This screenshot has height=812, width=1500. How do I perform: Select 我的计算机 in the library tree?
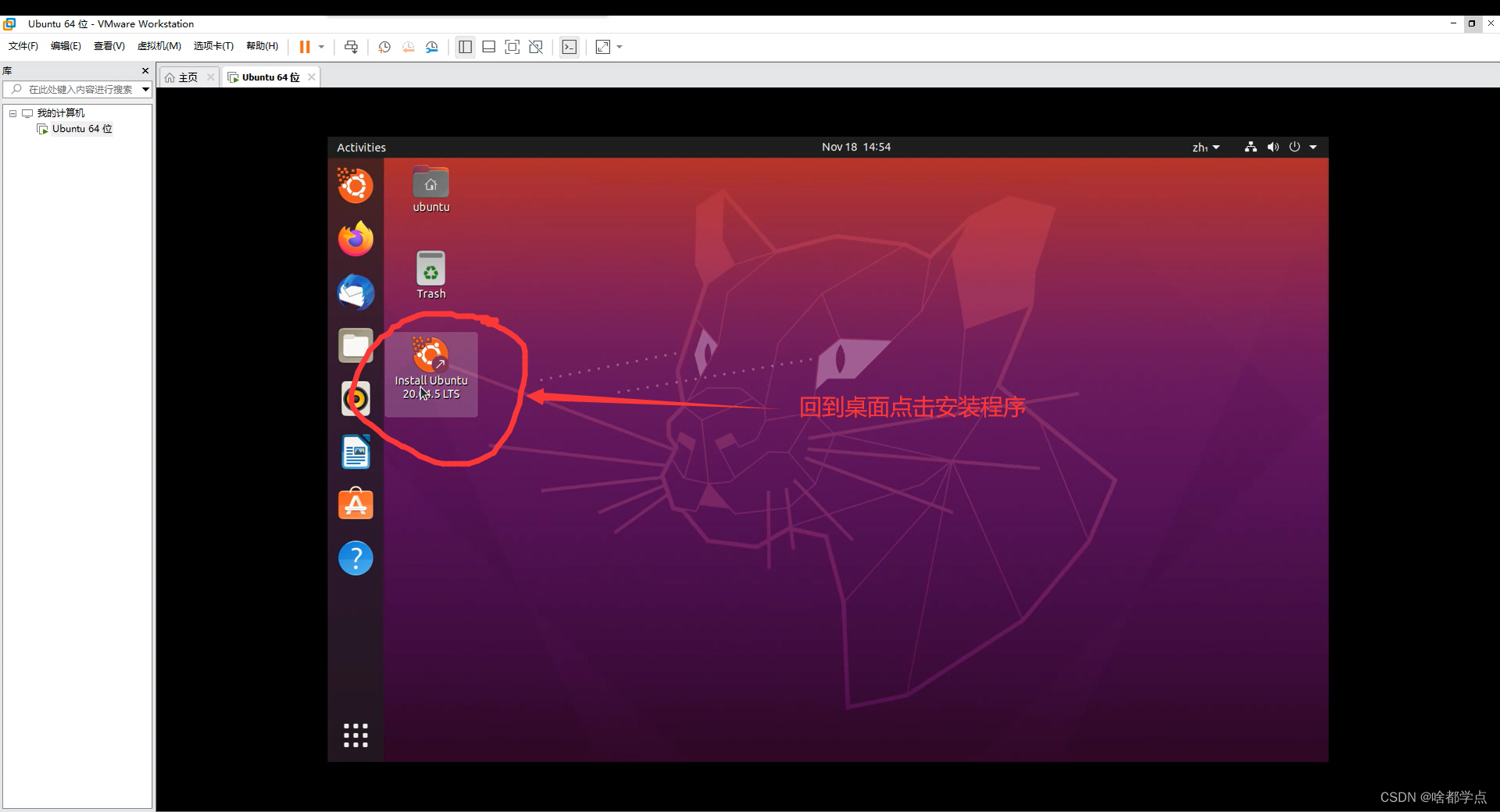[x=61, y=113]
